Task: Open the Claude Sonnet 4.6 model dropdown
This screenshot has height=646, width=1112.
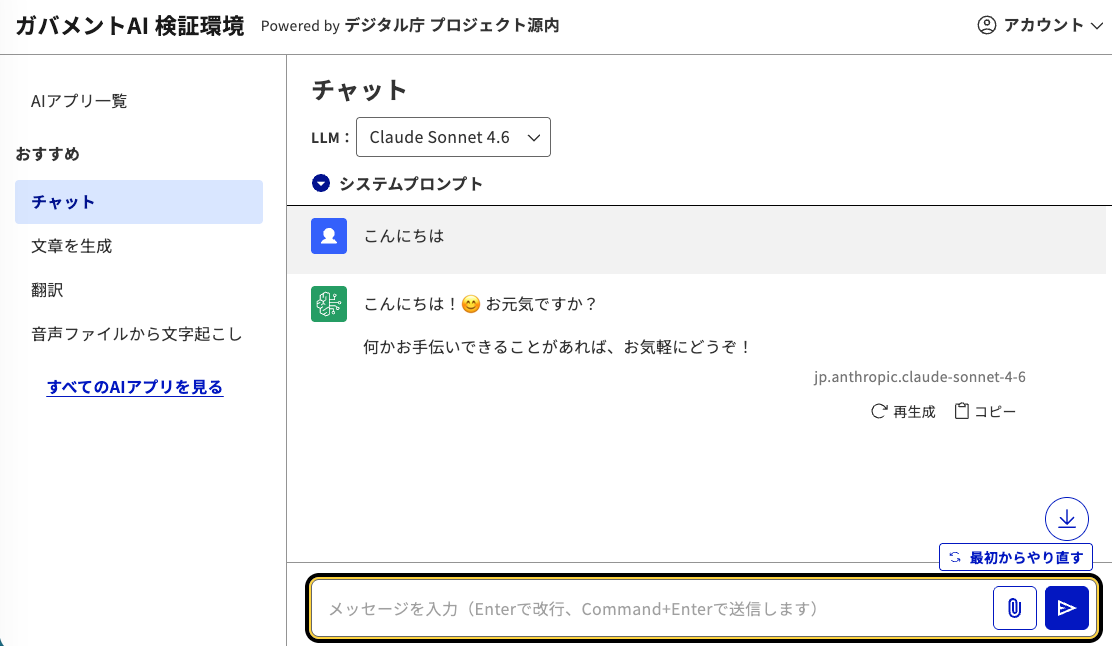Action: click(x=453, y=137)
